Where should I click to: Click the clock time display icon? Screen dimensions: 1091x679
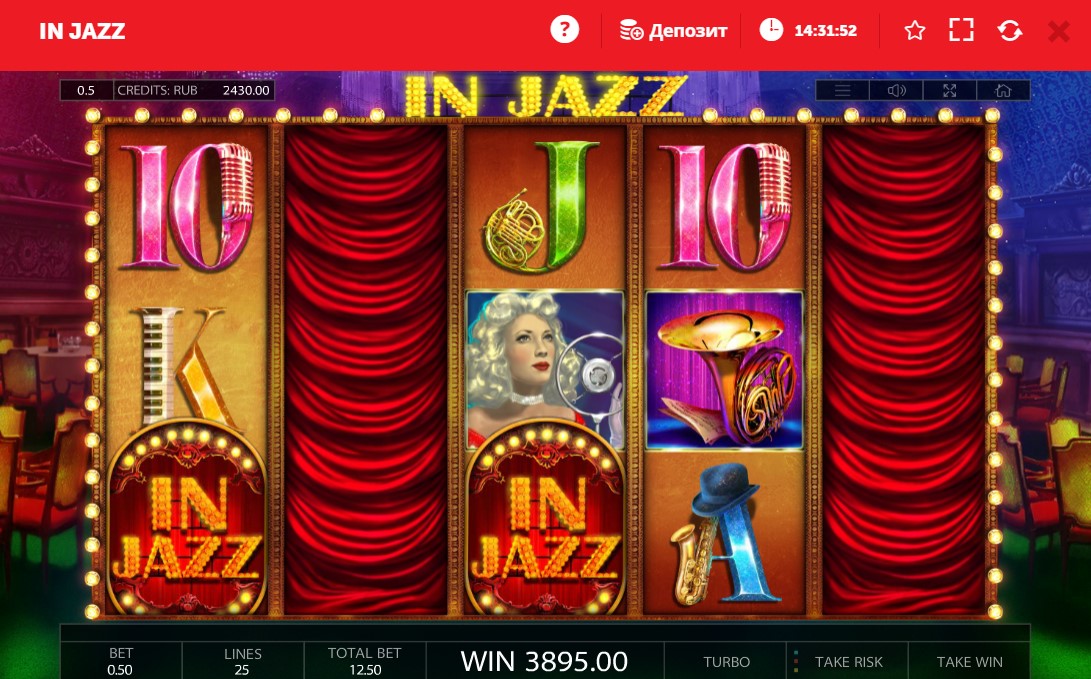click(771, 30)
